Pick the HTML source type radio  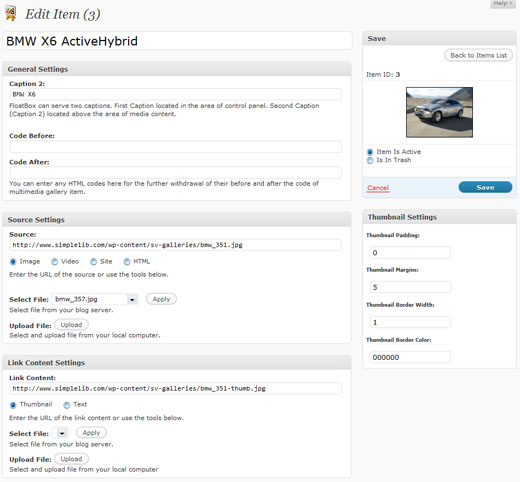coord(127,262)
